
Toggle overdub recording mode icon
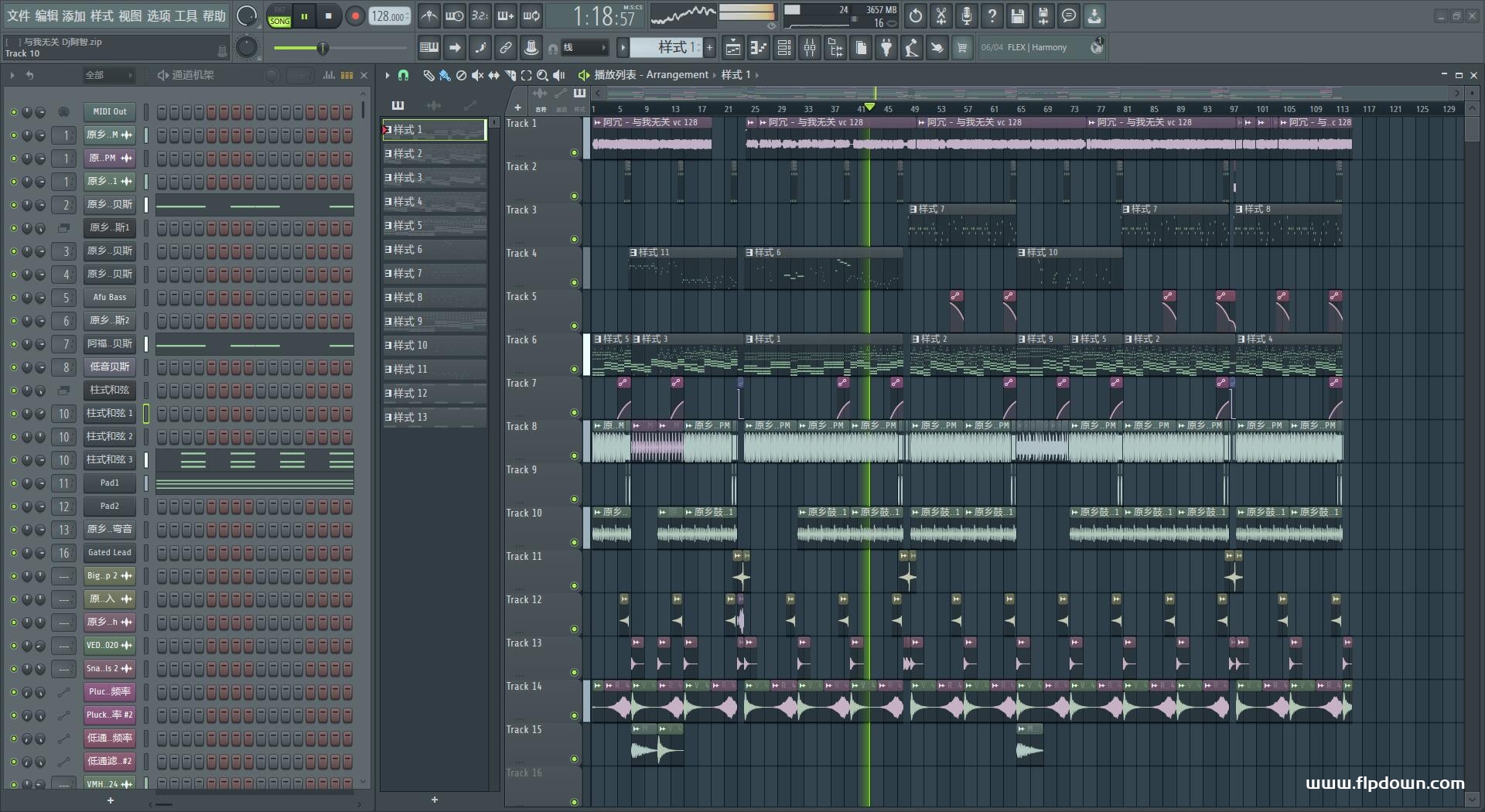click(505, 15)
